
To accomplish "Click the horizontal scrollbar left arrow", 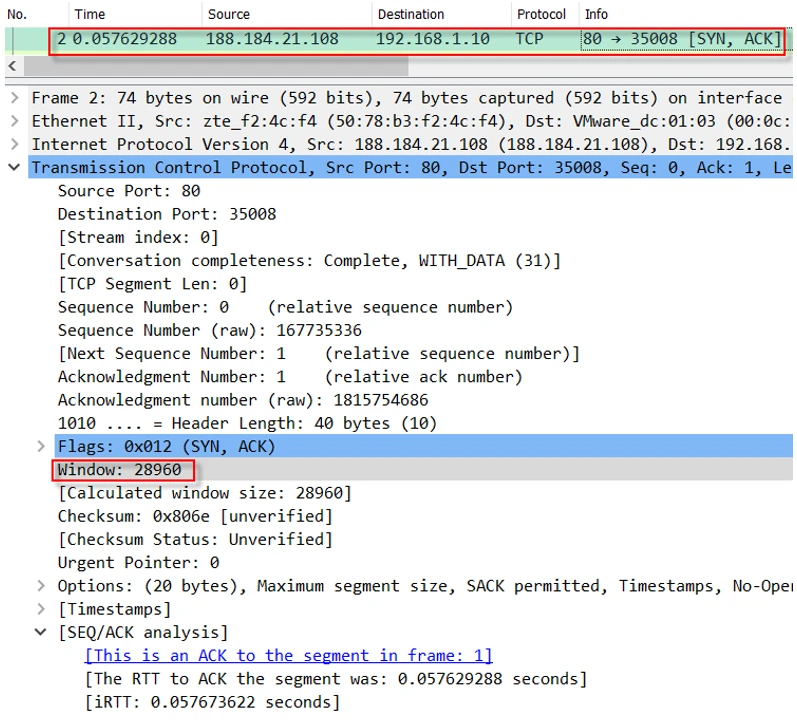I will coord(12,66).
